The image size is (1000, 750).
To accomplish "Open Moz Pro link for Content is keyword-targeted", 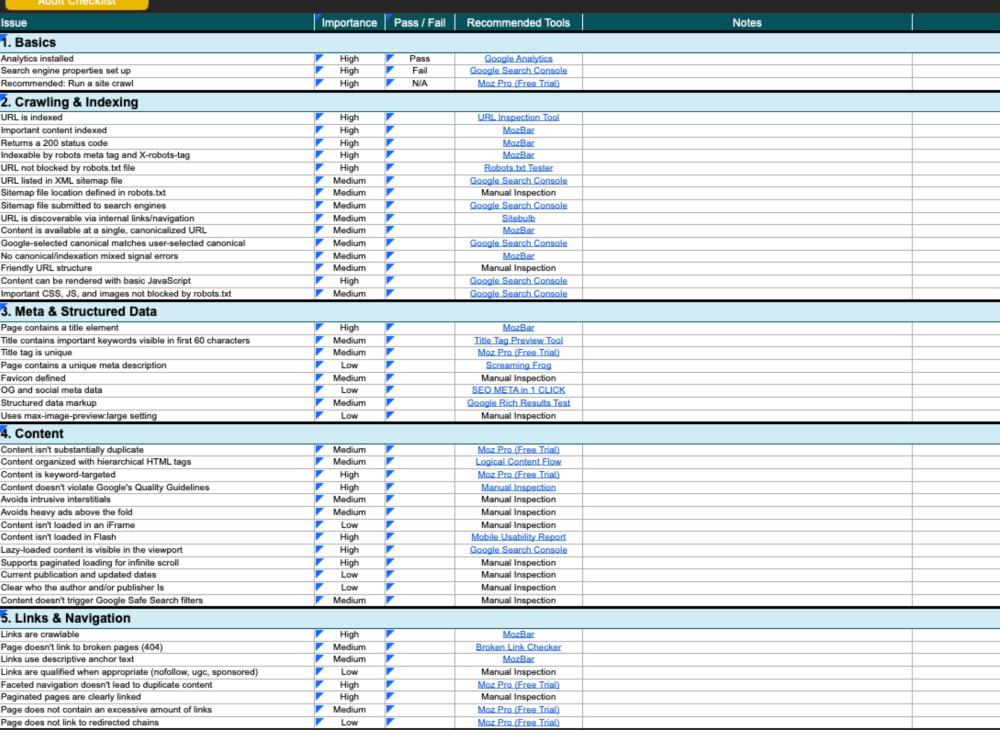I will 518,474.
